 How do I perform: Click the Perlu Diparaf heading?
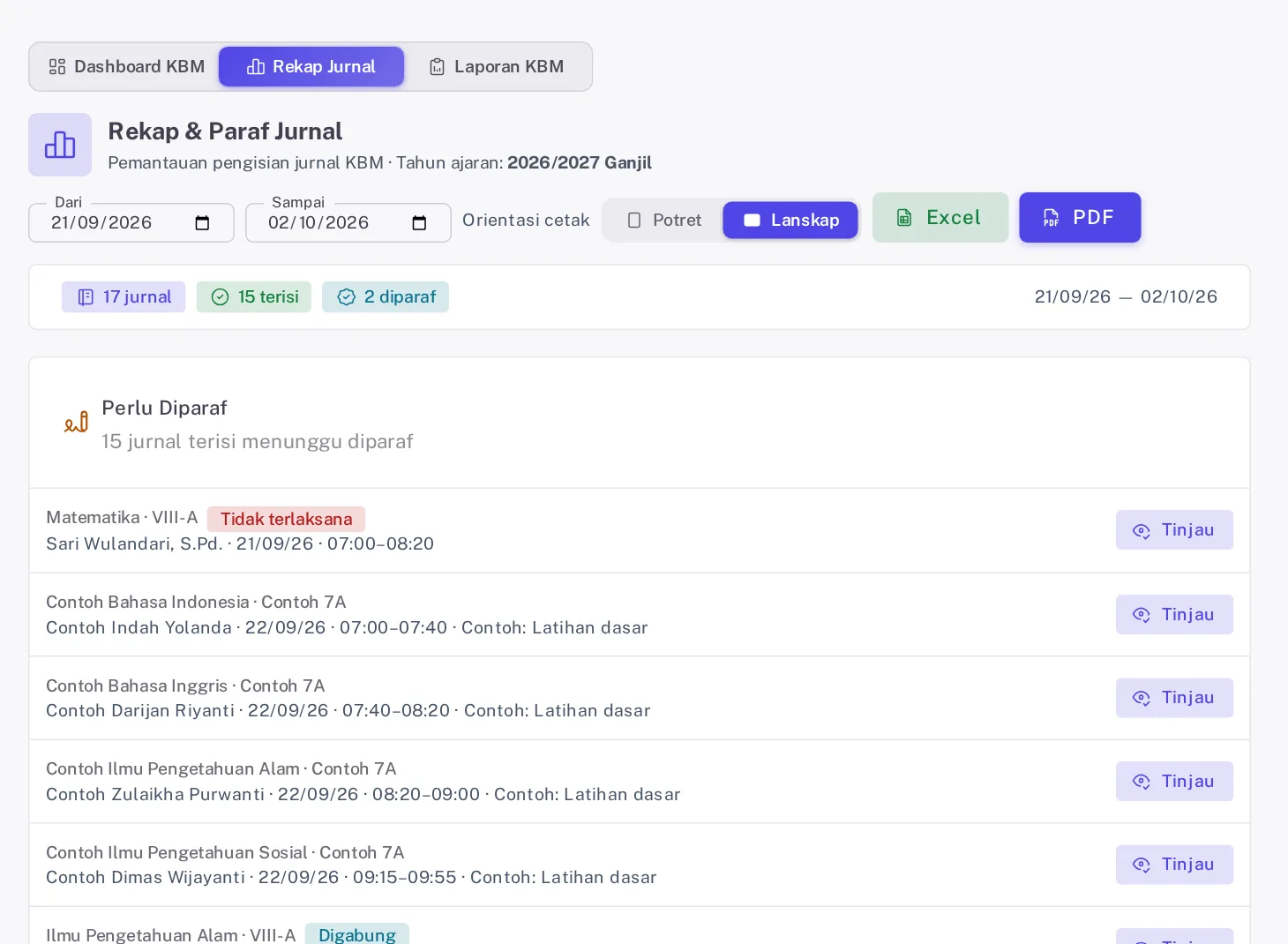pos(164,408)
